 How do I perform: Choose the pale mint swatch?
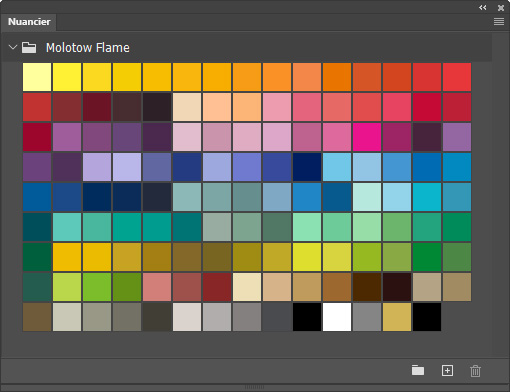(367, 197)
